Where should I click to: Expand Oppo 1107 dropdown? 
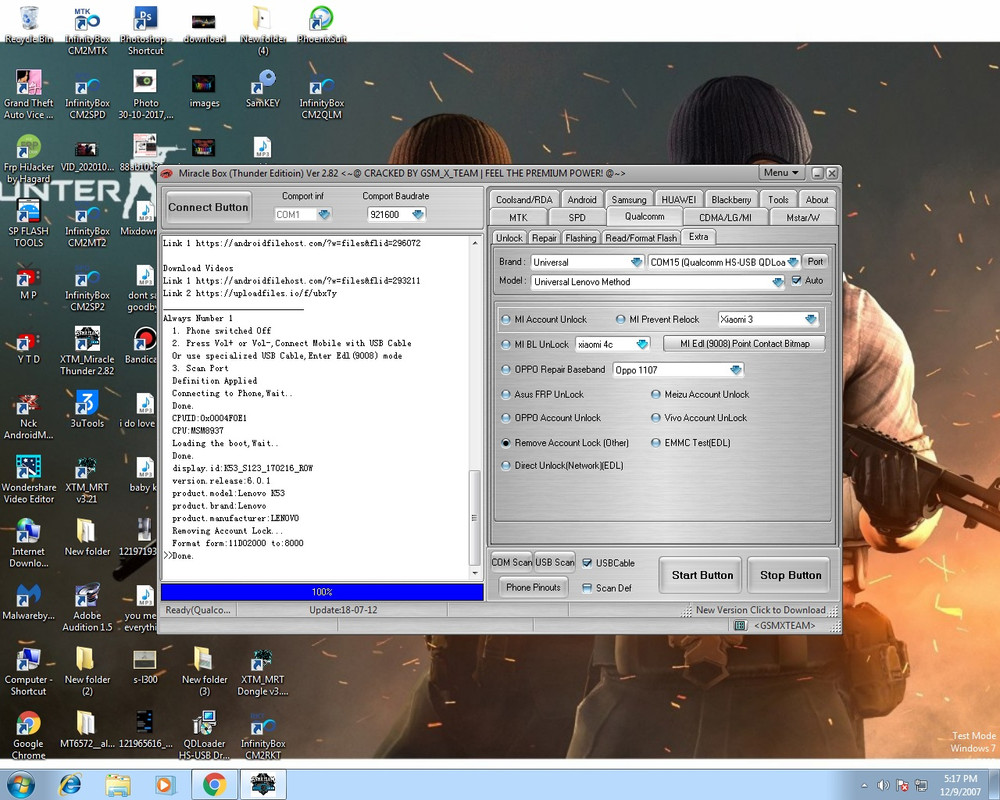tap(736, 370)
